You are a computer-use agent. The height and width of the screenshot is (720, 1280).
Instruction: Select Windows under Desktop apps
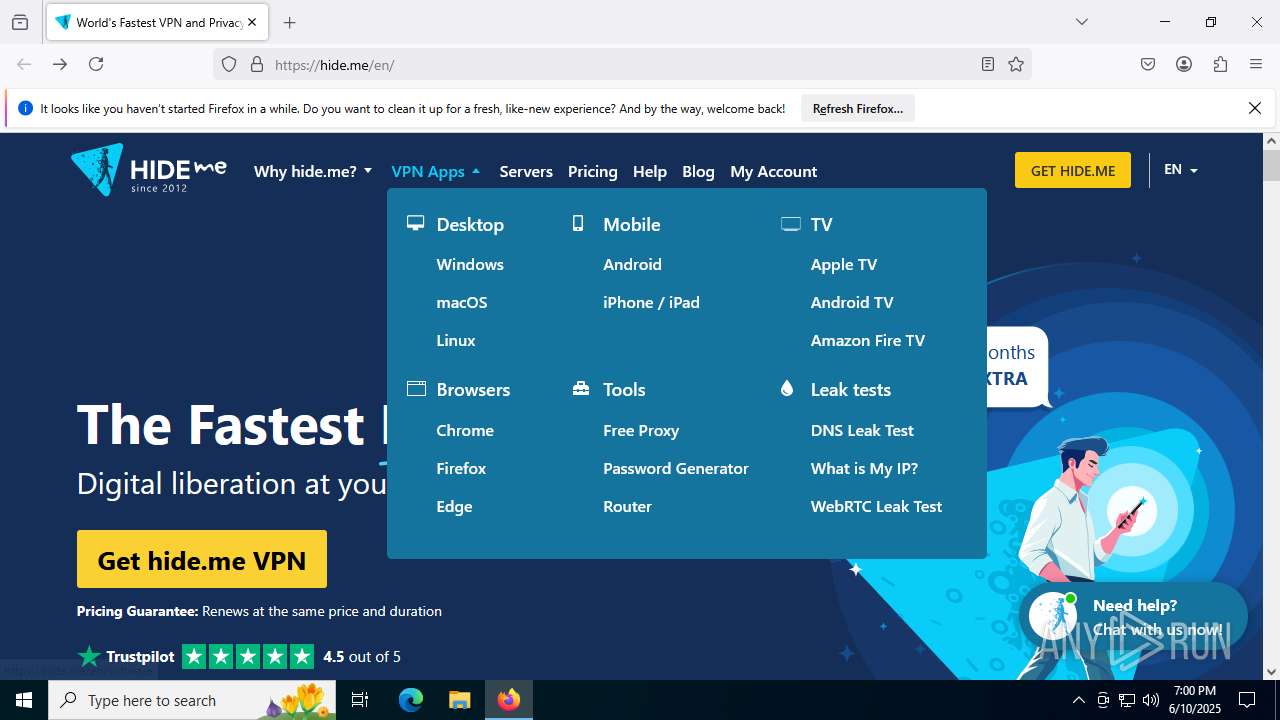pos(470,264)
